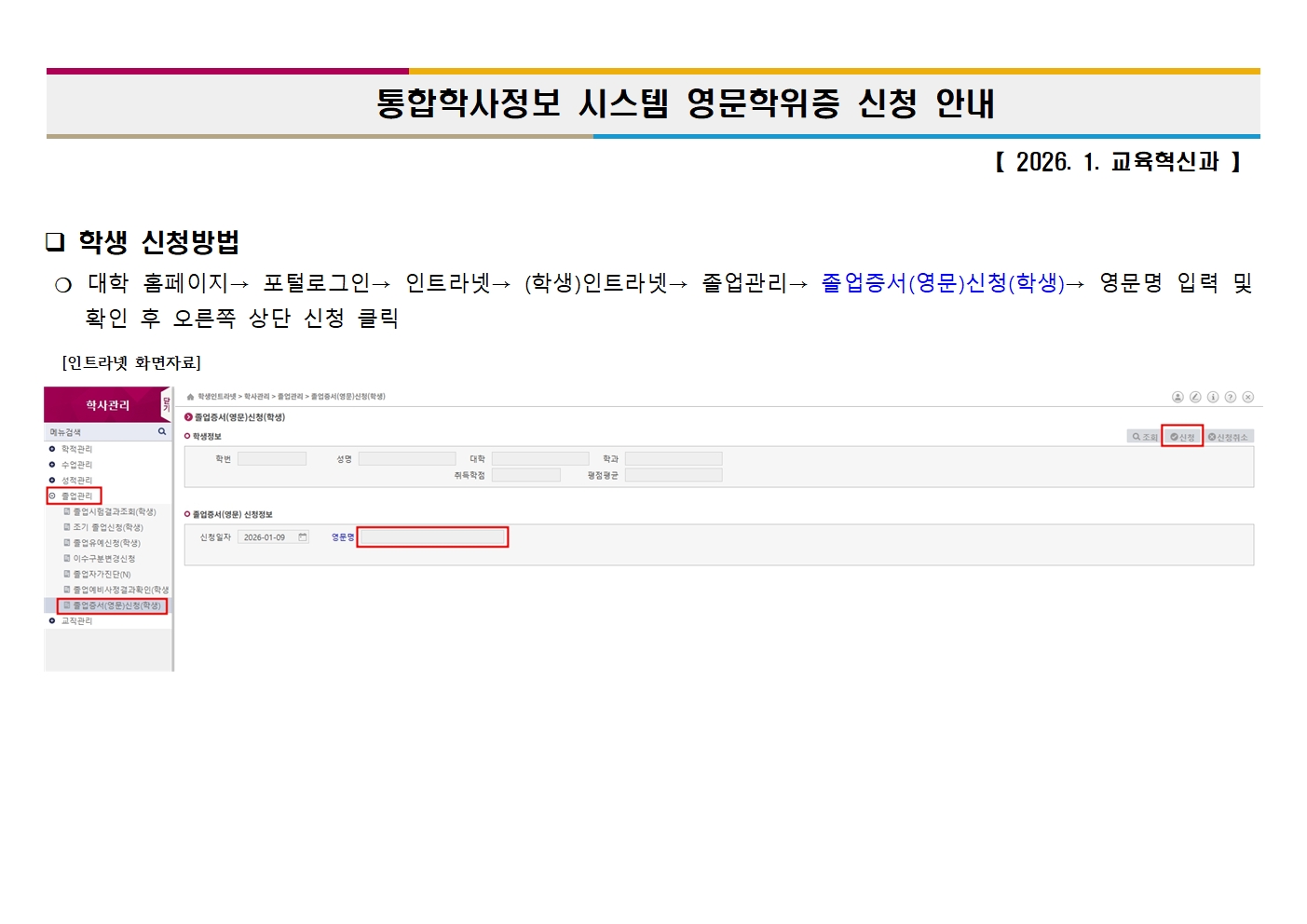Expand the 수업관리 menu
Screen dimensions: 1307x924
(x=76, y=465)
